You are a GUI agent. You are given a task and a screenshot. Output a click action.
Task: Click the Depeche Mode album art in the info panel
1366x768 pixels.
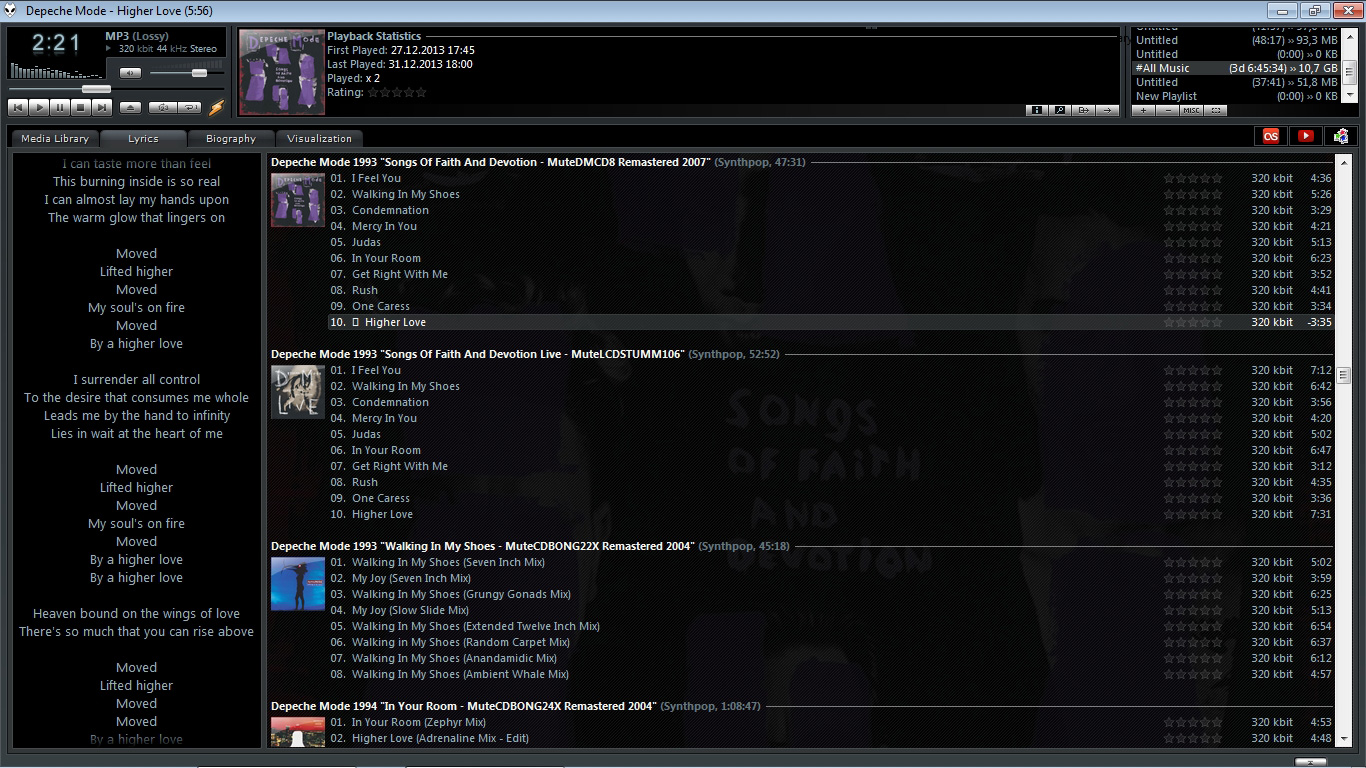coord(281,72)
